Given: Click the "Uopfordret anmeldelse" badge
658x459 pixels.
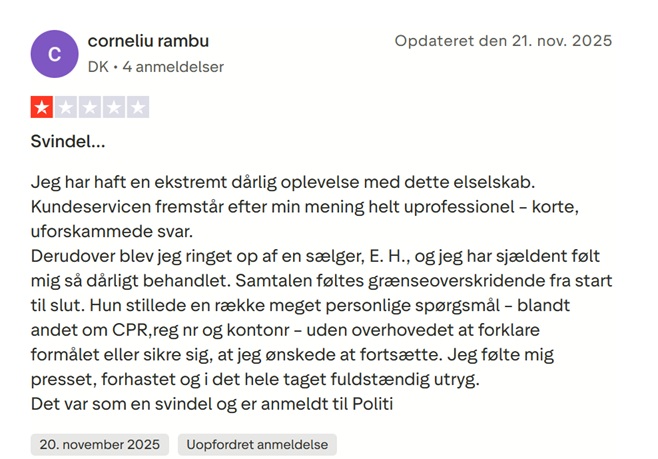Looking at the screenshot, I should 257,444.
